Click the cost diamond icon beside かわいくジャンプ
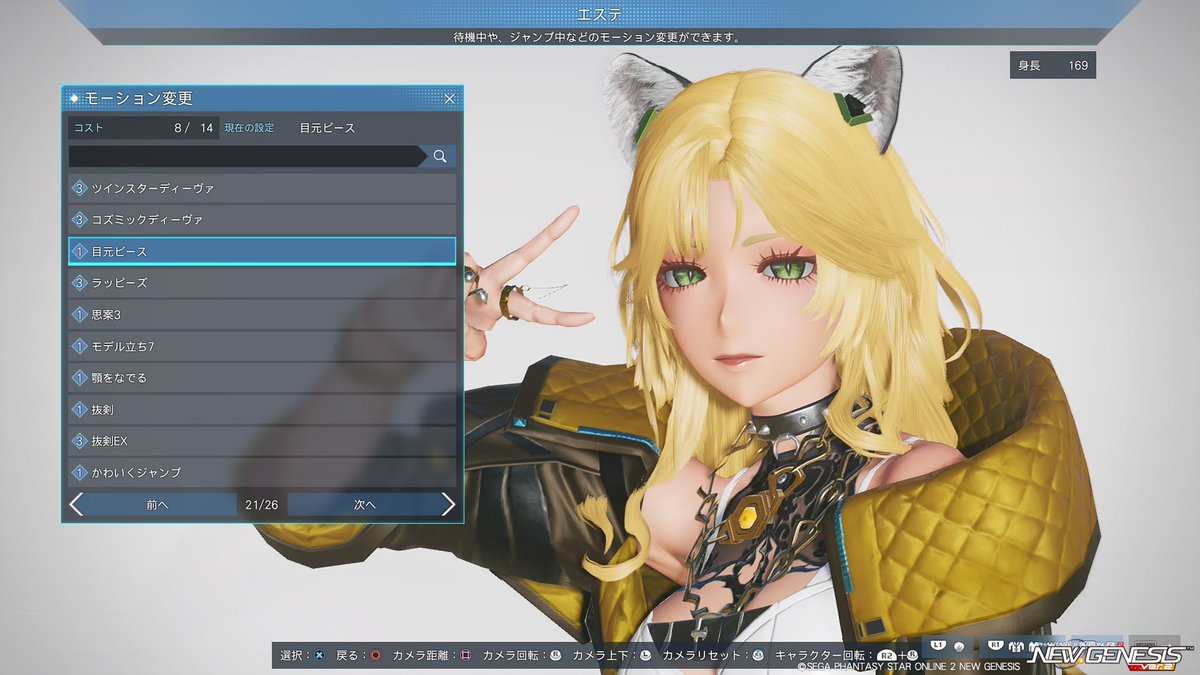The height and width of the screenshot is (675, 1200). coord(80,472)
